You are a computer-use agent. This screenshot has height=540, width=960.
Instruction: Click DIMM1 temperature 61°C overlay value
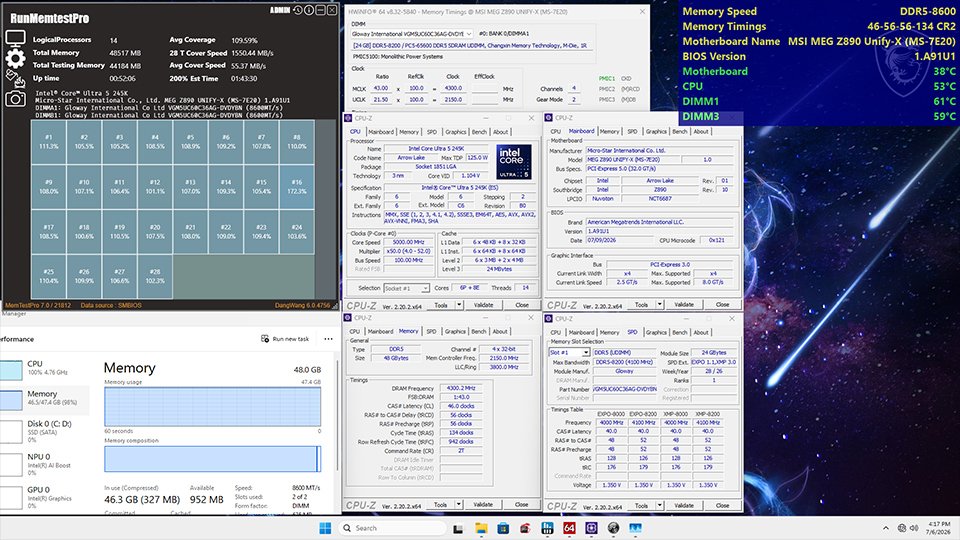pos(945,101)
